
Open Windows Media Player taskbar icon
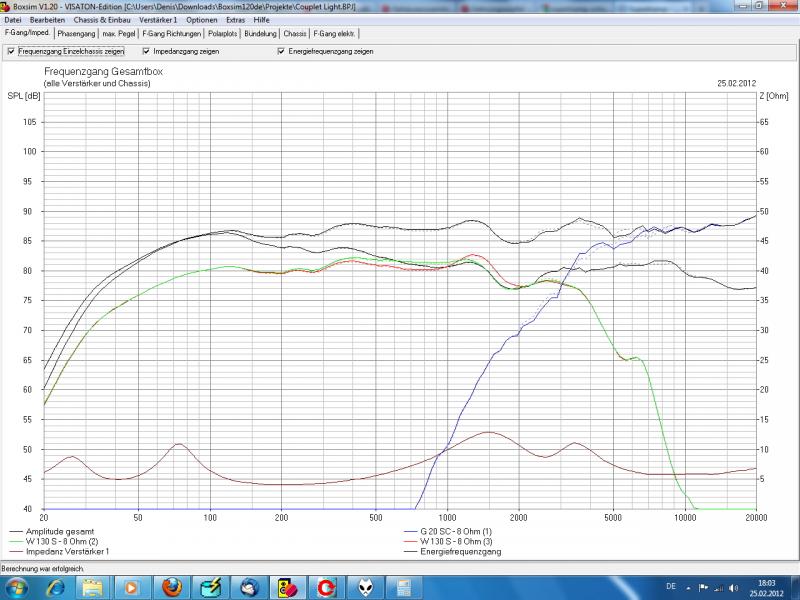(132, 584)
